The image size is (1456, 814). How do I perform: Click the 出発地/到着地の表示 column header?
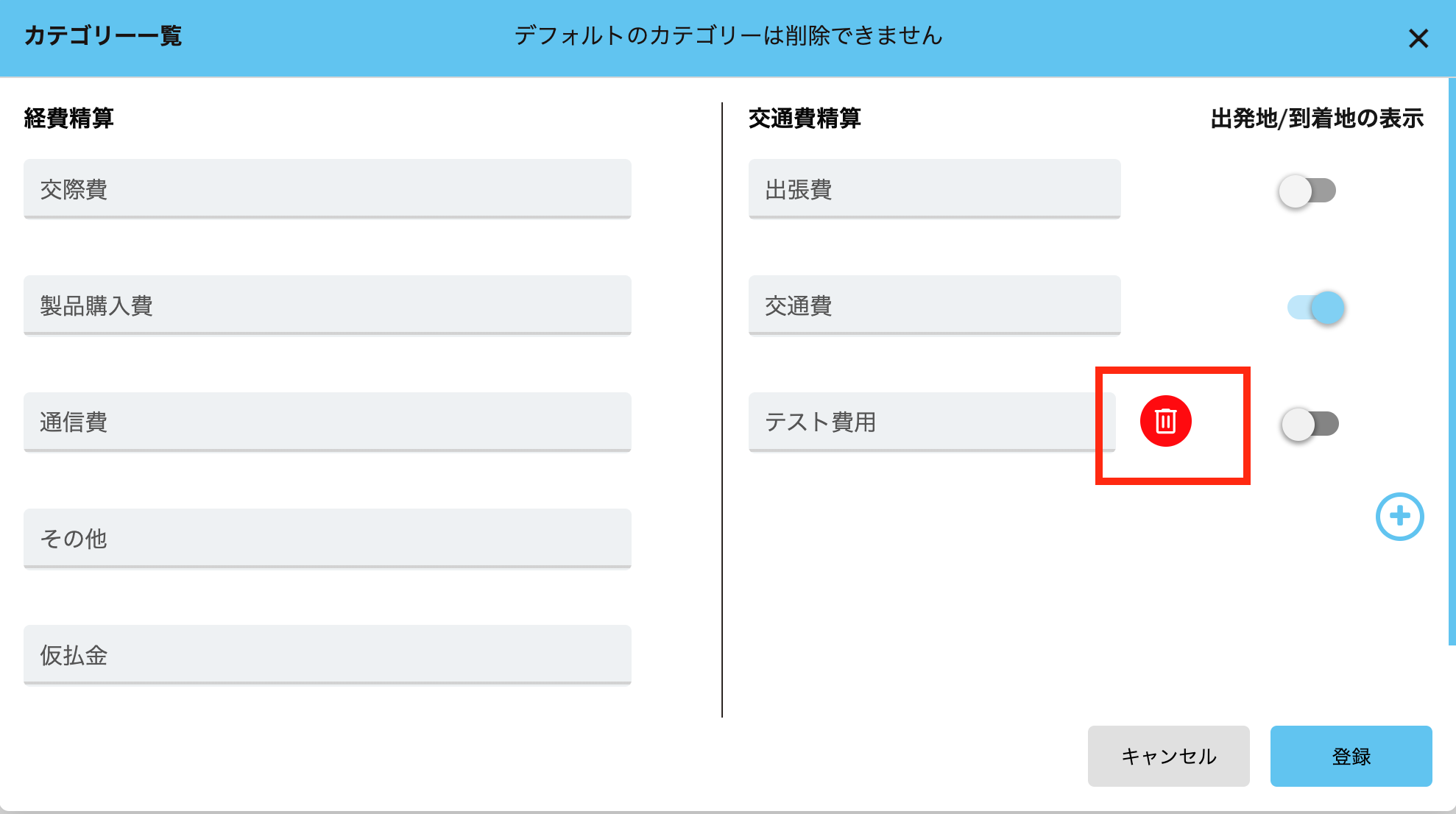[1317, 118]
